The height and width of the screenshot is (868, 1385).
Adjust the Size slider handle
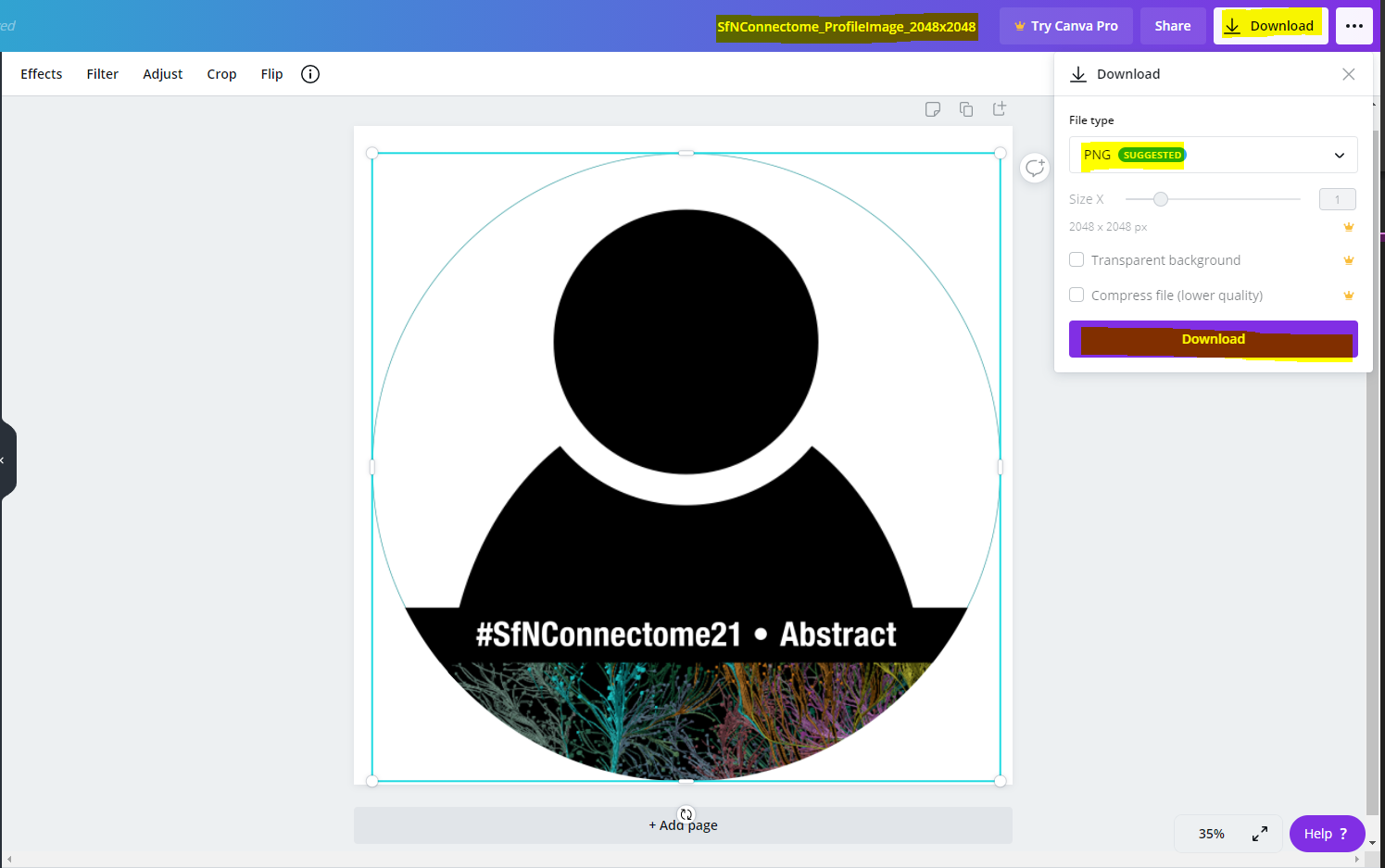pos(1161,199)
